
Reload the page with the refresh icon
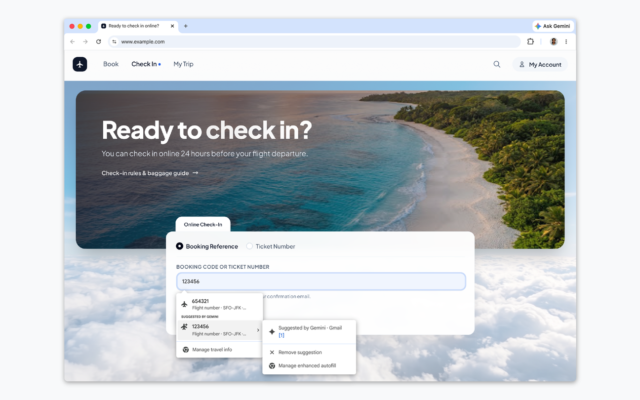98,42
